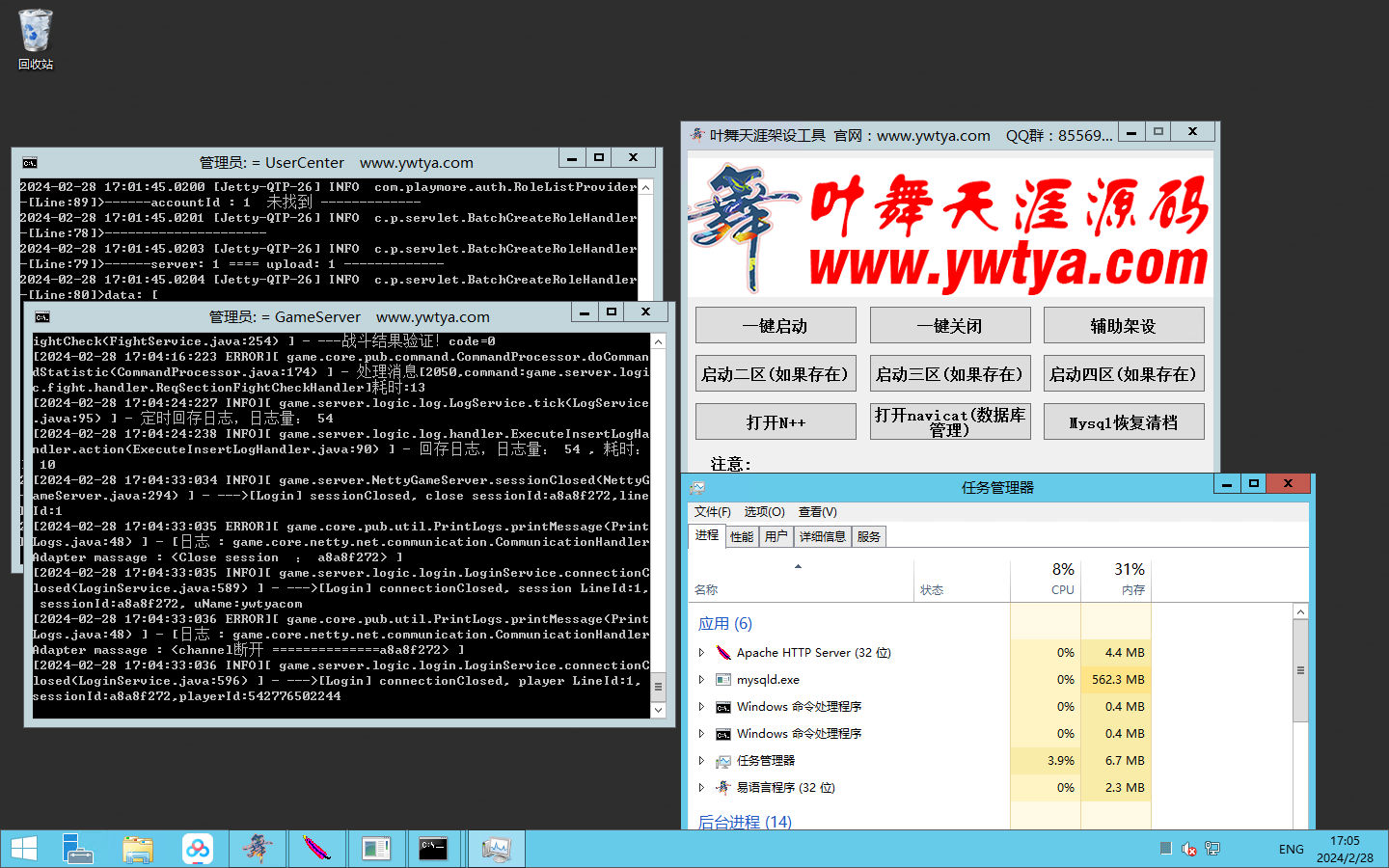The image size is (1389, 868).
Task: Switch to the 性能 tab
Action: (x=742, y=536)
